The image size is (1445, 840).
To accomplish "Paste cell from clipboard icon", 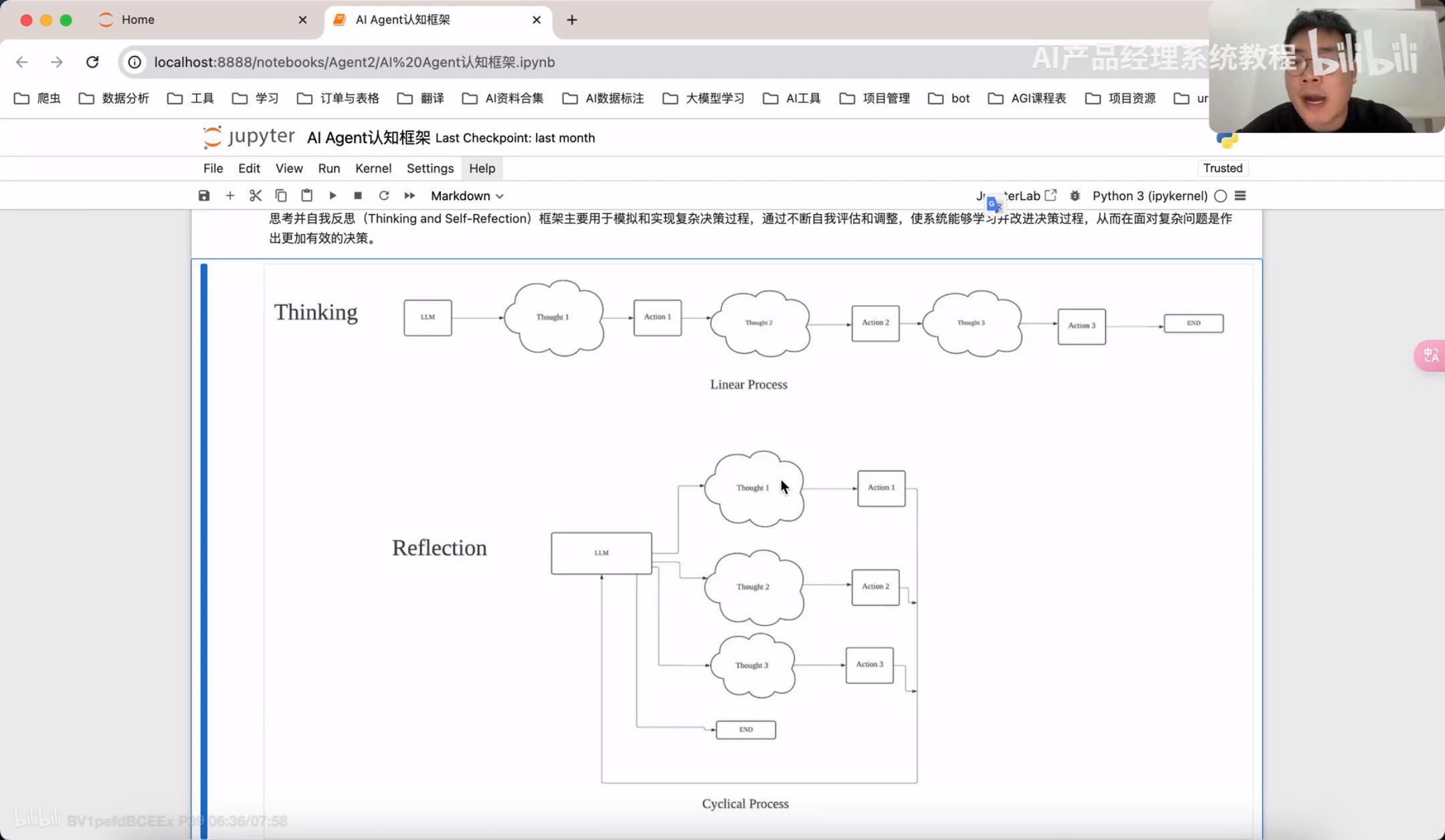I will [306, 195].
